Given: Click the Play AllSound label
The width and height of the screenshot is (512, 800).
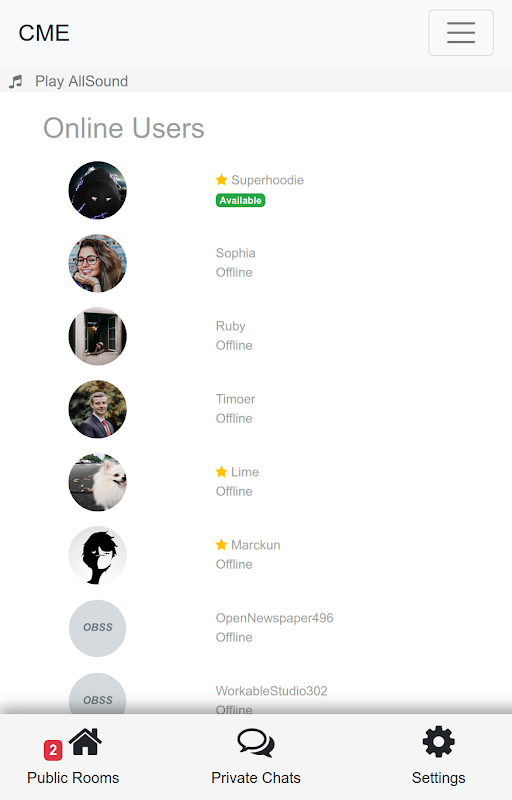Looking at the screenshot, I should [x=82, y=81].
